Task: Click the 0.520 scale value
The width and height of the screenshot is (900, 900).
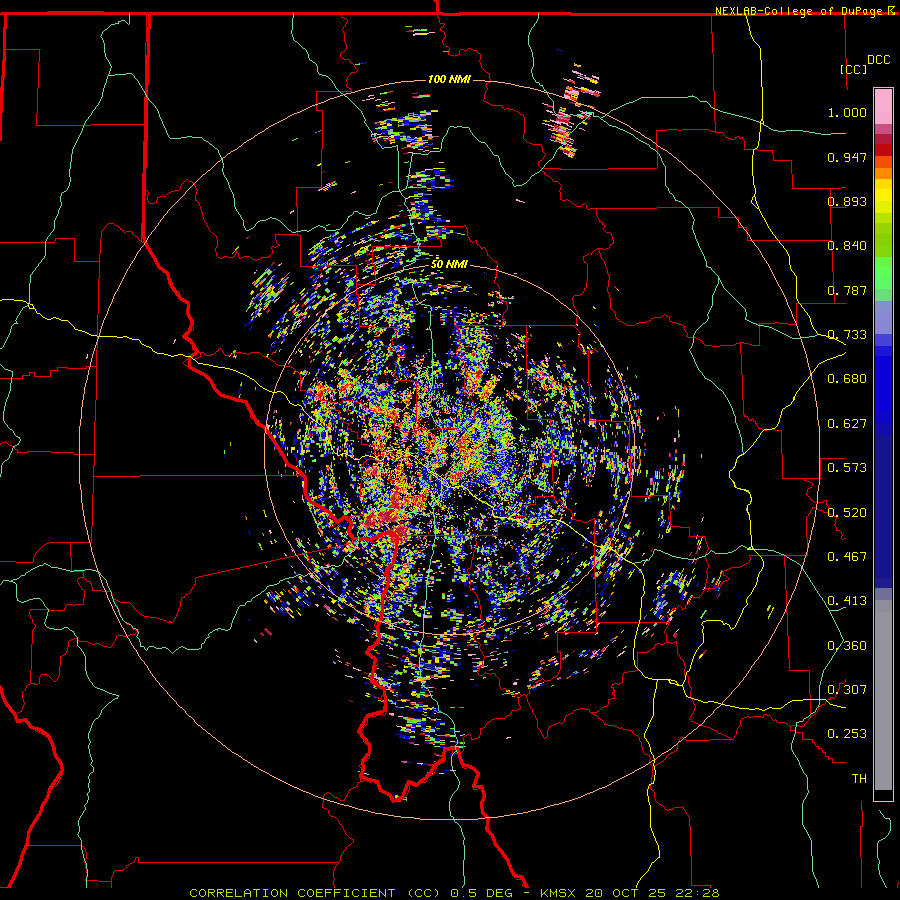Action: coord(847,513)
